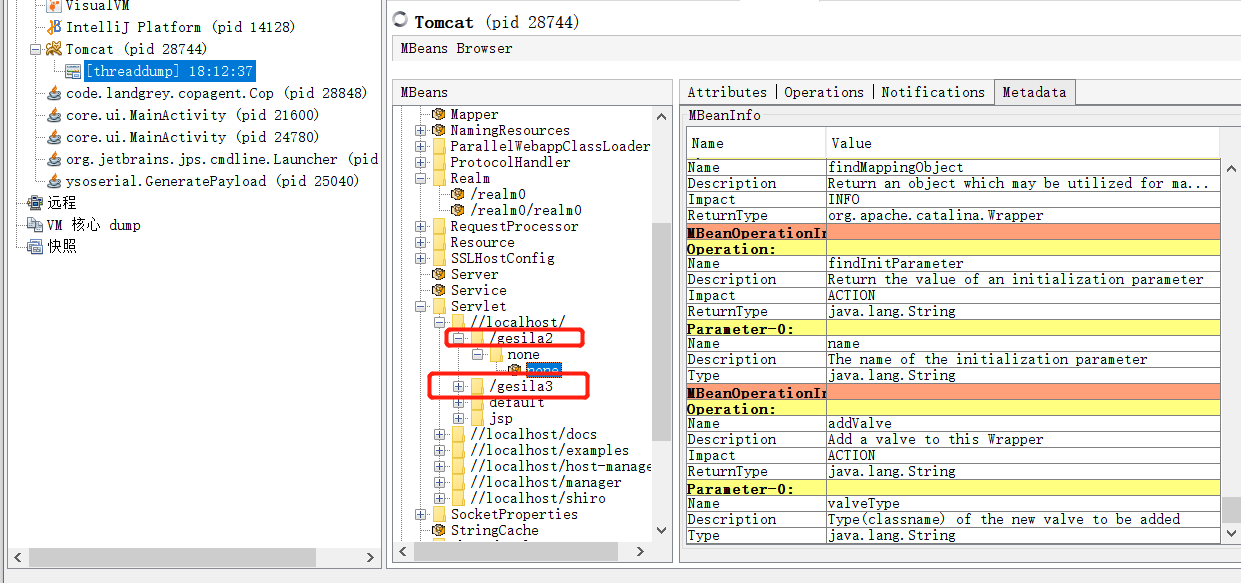Click the Tomcat (pid 28744) application icon
The width and height of the screenshot is (1241, 583).
tap(55, 49)
